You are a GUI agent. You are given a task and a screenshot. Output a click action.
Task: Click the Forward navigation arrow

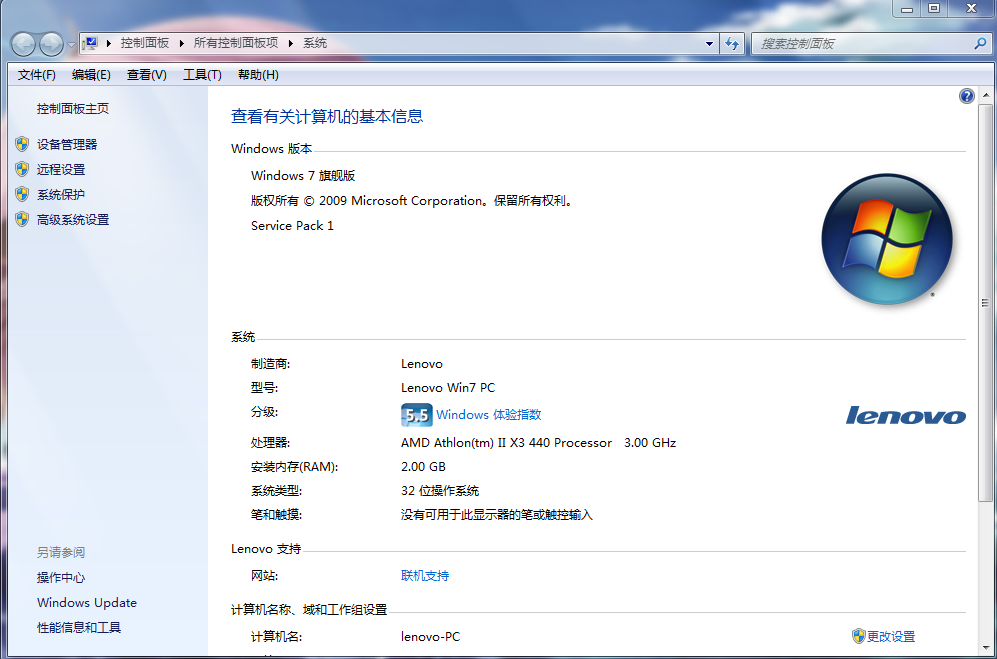pos(52,44)
